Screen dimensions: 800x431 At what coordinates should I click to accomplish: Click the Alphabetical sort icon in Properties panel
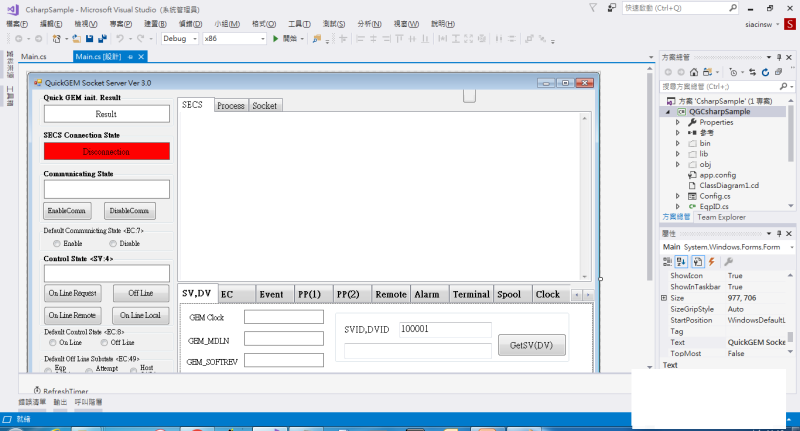(682, 262)
